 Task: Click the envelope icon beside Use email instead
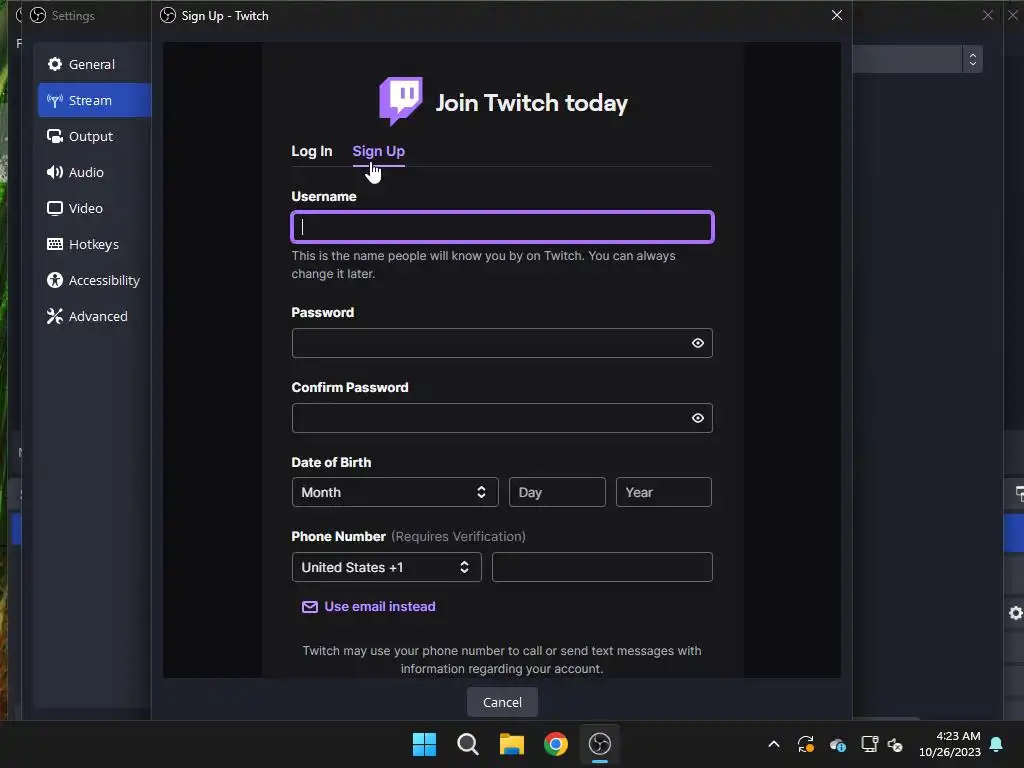[310, 607]
